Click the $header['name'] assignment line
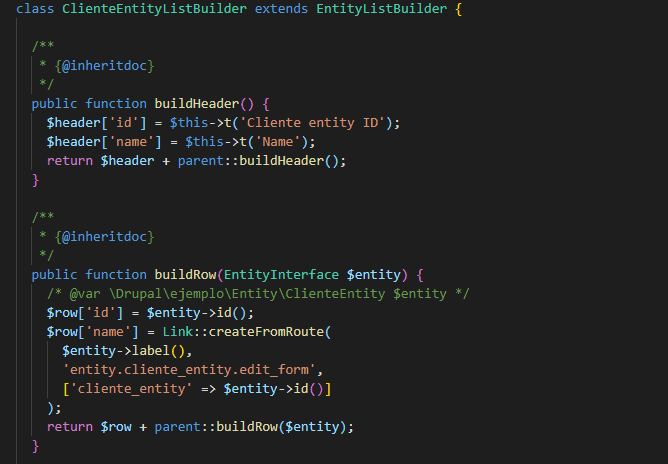Image resolution: width=668 pixels, height=464 pixels. click(181, 142)
